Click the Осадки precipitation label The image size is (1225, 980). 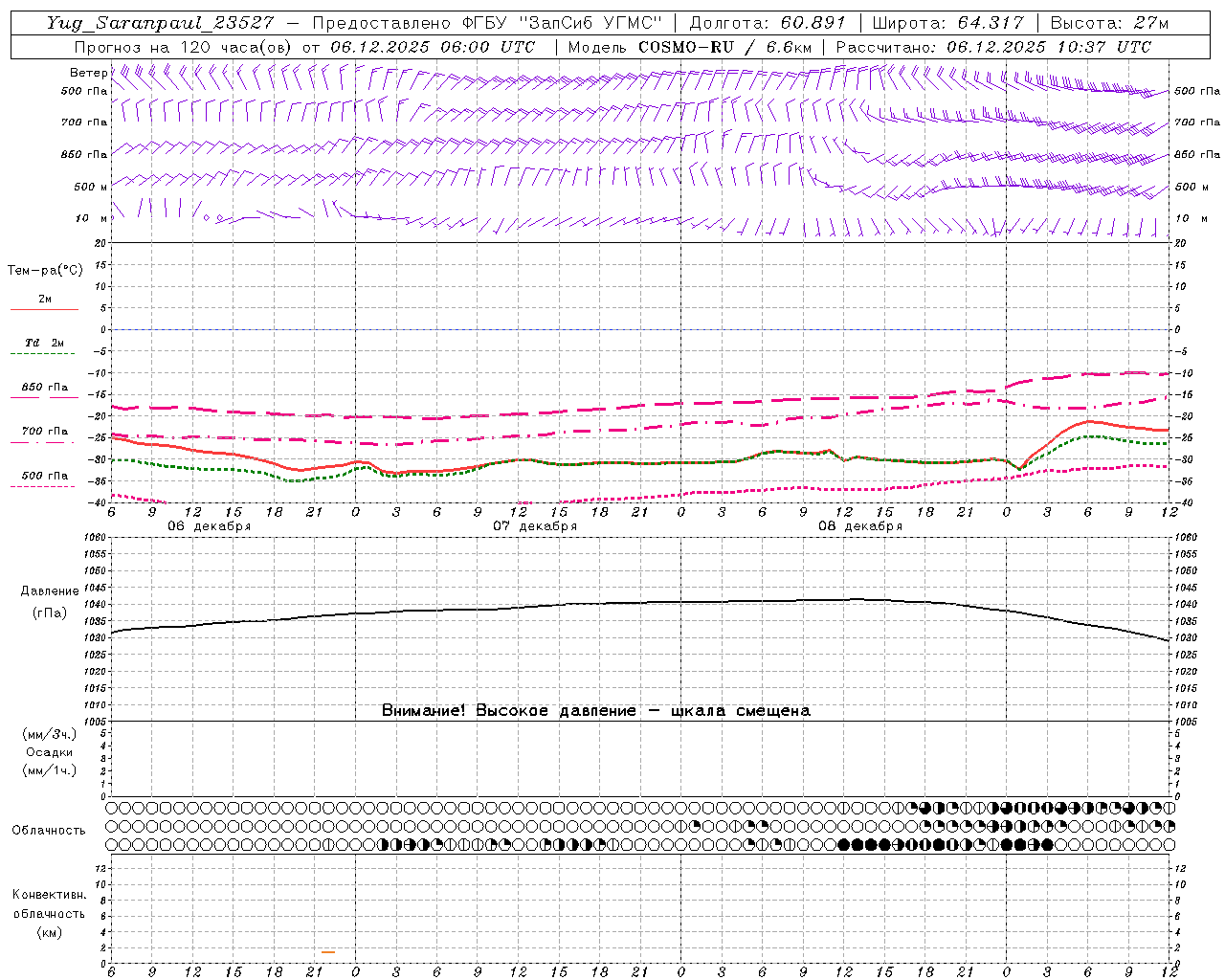point(48,752)
